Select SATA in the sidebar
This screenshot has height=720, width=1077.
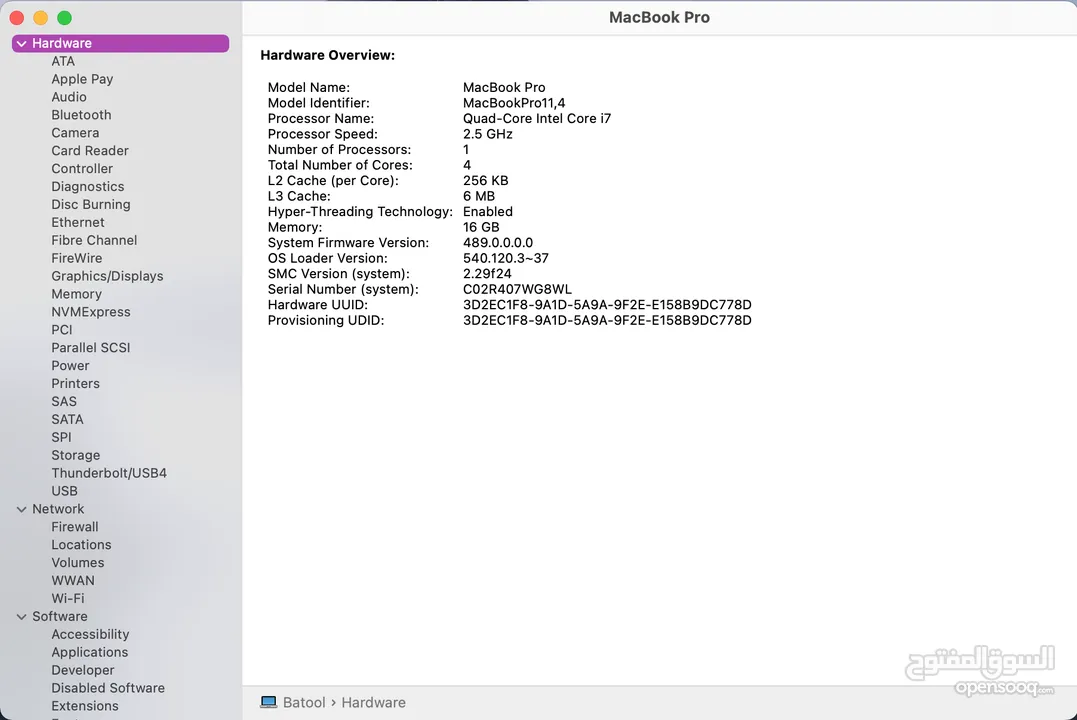click(67, 418)
